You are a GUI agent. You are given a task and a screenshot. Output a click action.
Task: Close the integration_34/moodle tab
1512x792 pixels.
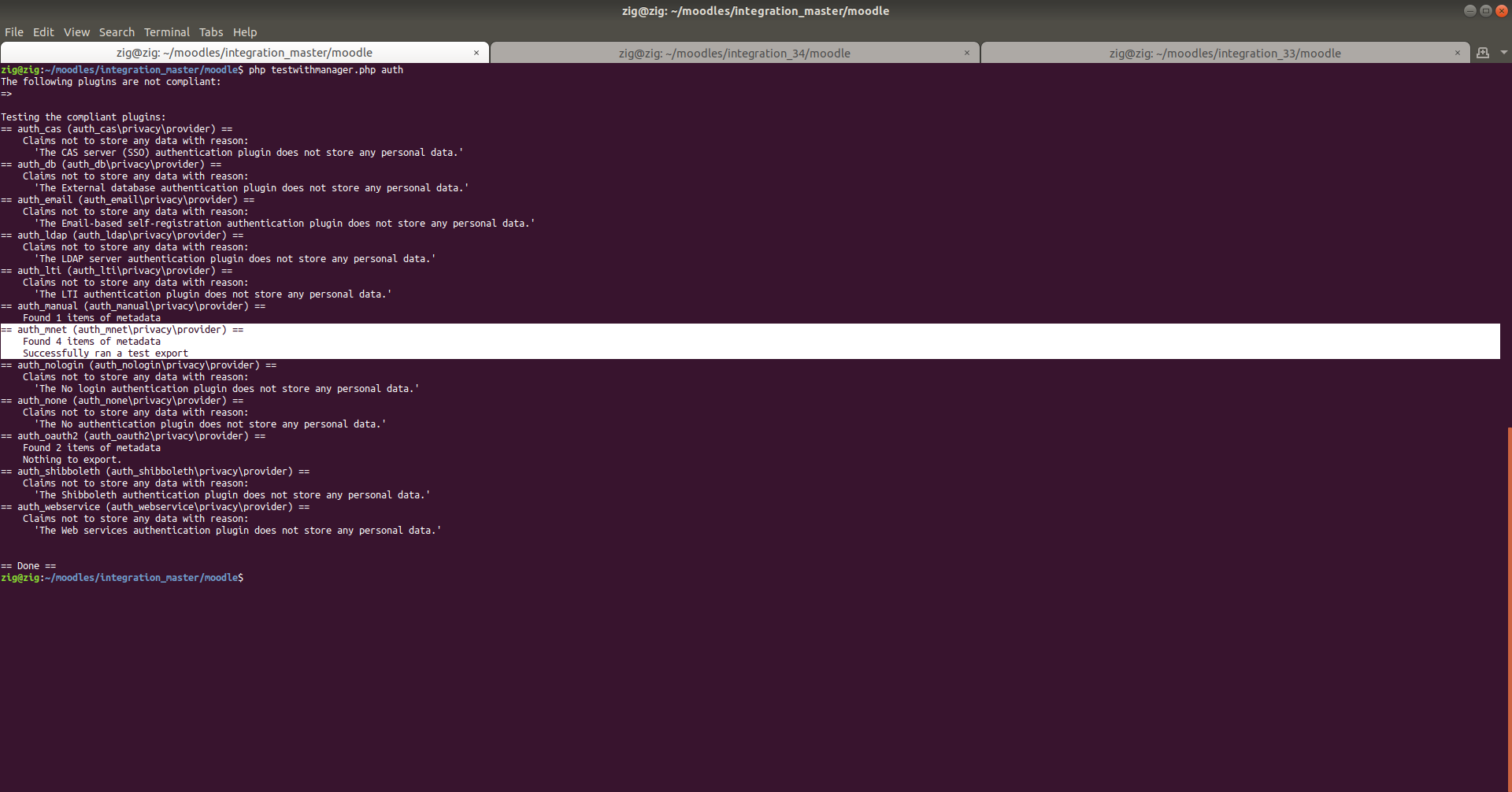[x=967, y=53]
